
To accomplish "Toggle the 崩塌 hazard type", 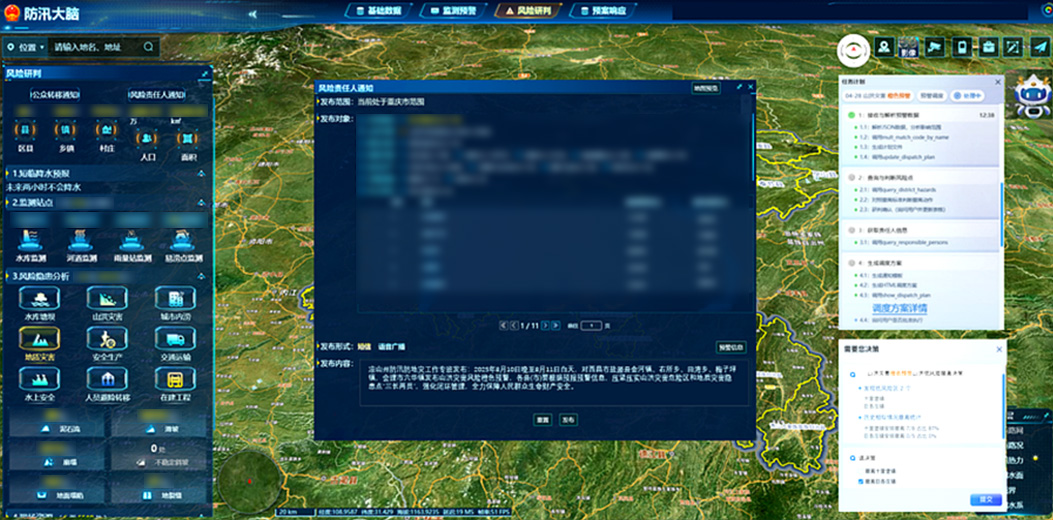I will tap(57, 457).
